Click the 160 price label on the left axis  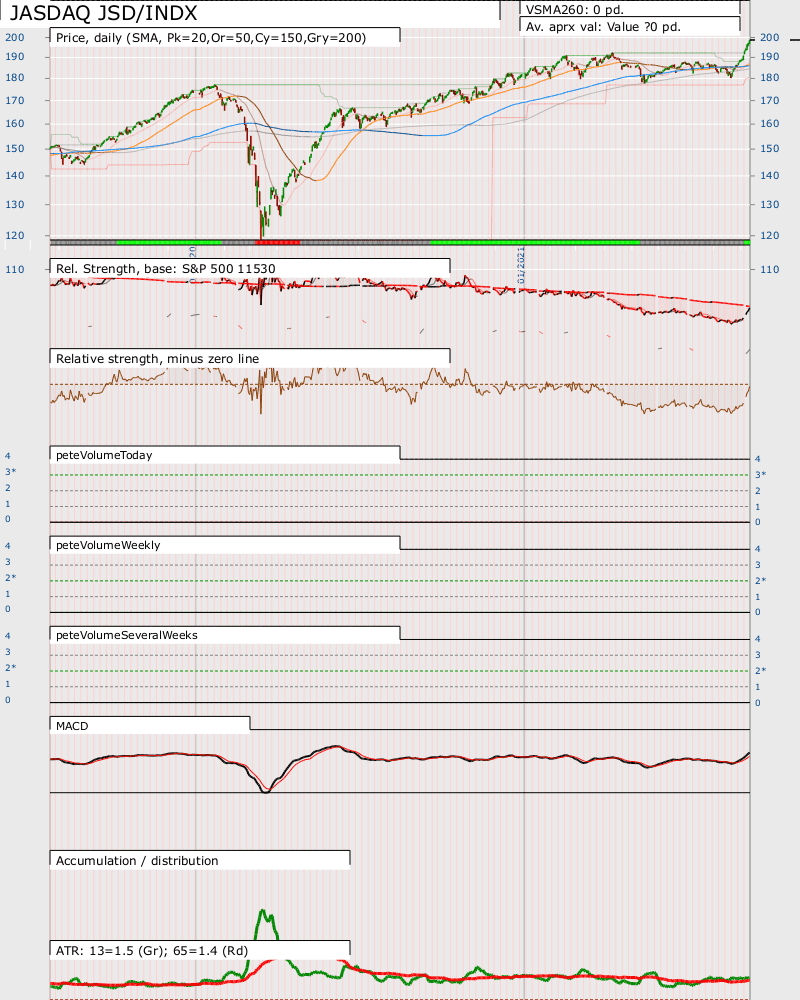click(x=15, y=123)
